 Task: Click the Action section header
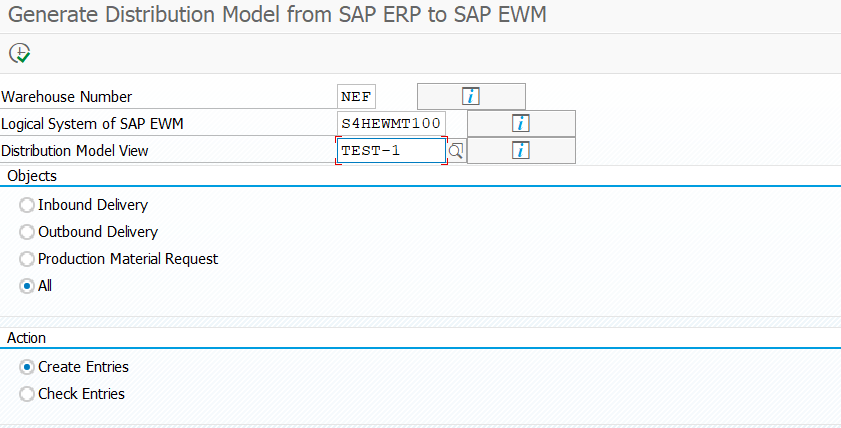26,338
